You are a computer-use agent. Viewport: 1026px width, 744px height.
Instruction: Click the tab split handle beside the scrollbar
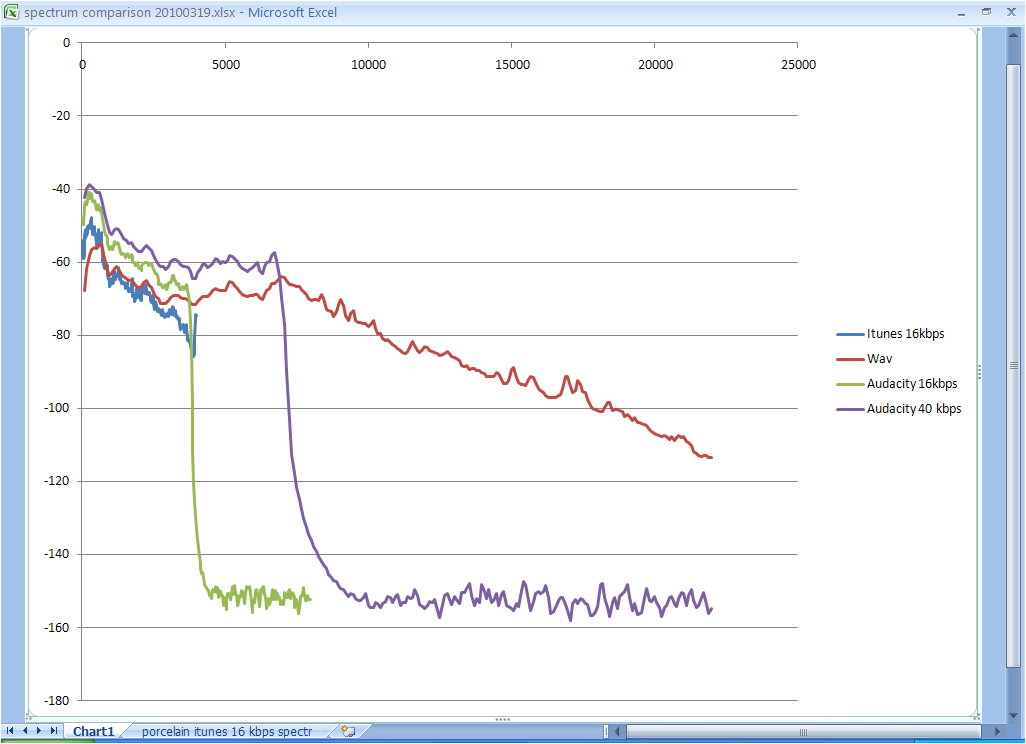pyautogui.click(x=606, y=732)
